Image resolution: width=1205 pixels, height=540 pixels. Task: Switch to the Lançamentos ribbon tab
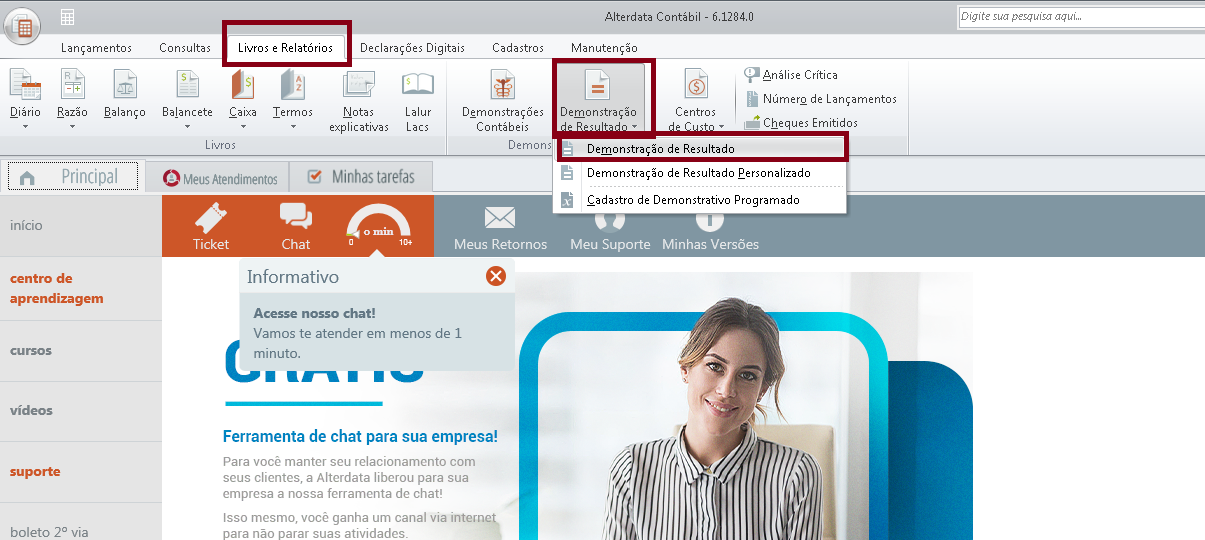click(x=96, y=48)
